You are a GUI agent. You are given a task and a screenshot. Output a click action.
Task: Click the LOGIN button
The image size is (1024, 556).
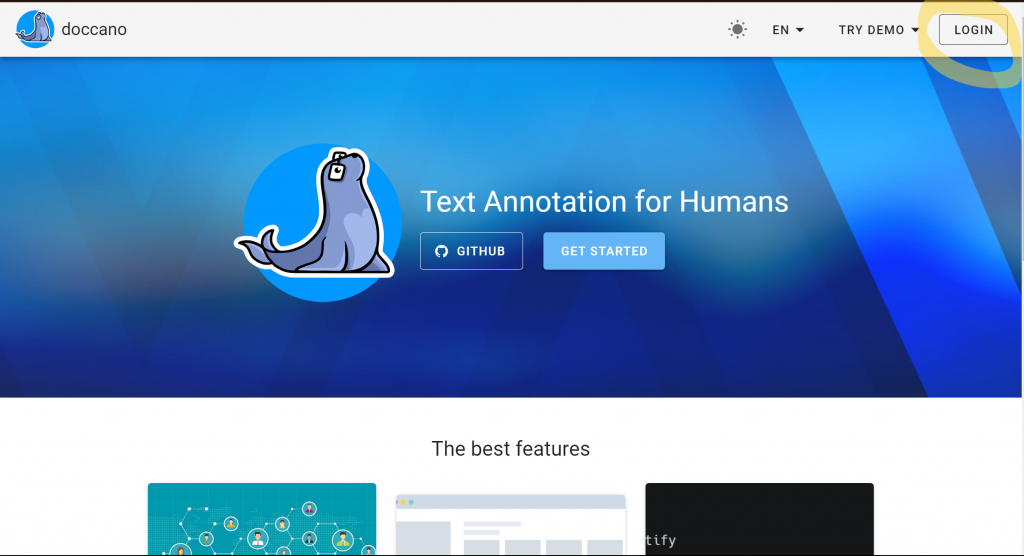click(973, 30)
